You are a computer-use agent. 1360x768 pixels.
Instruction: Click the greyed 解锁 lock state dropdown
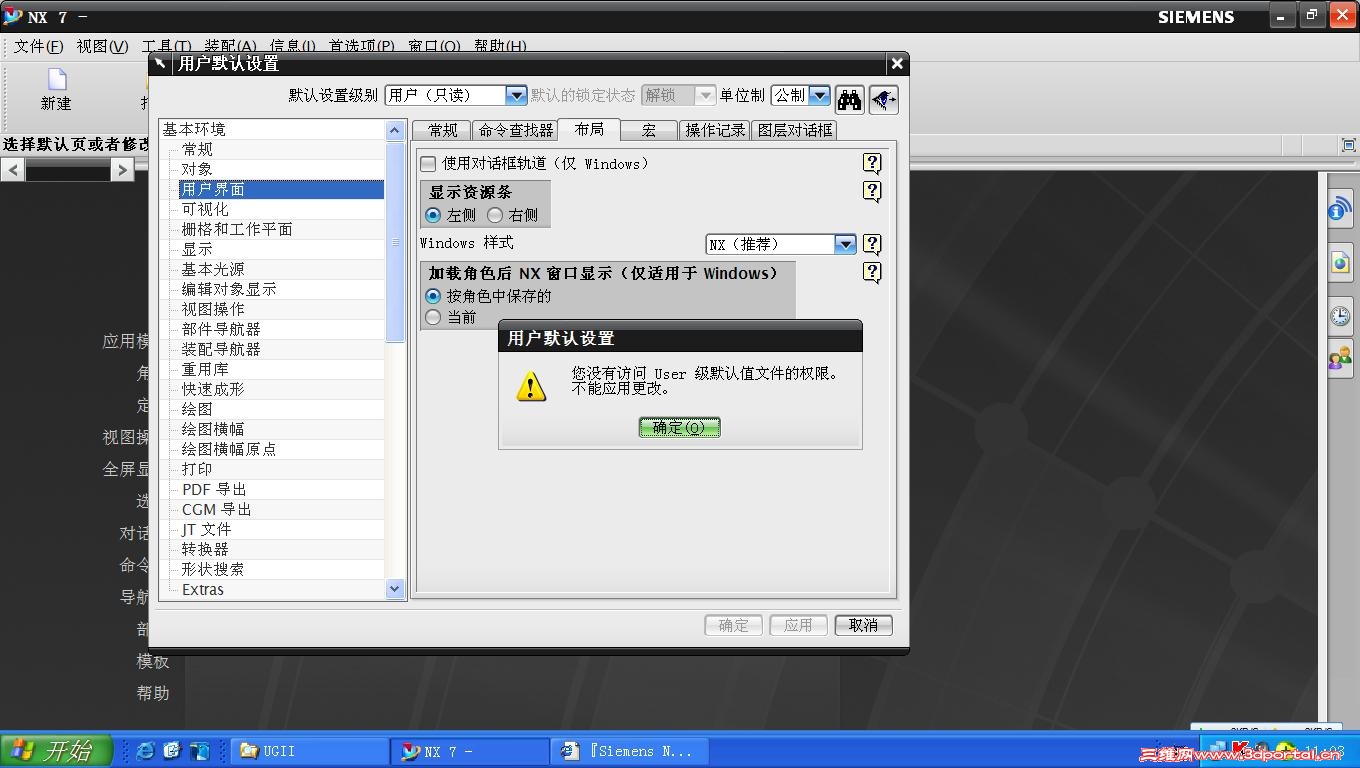tap(678, 95)
